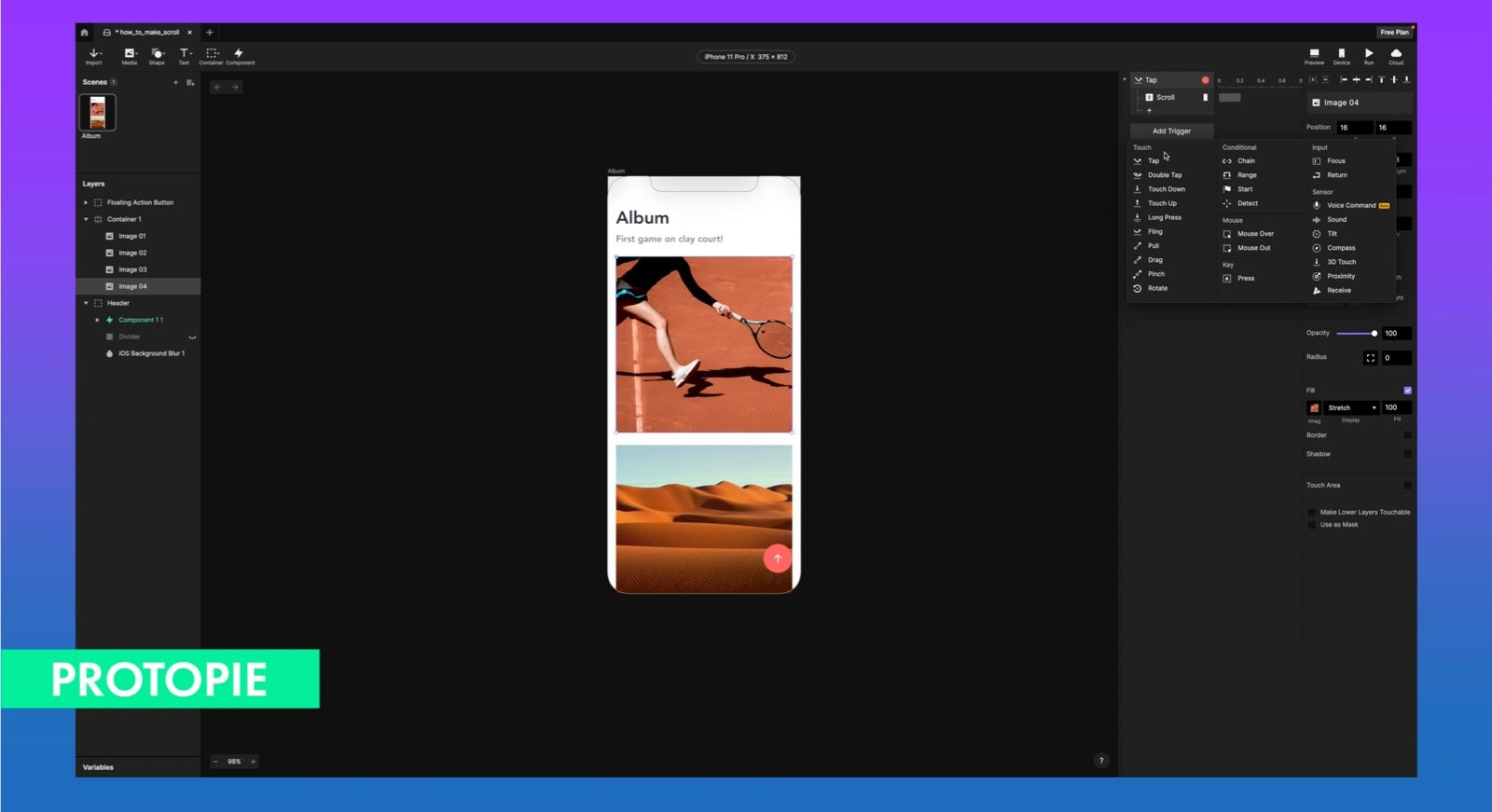
Task: Open the Variables panel
Action: (98, 767)
